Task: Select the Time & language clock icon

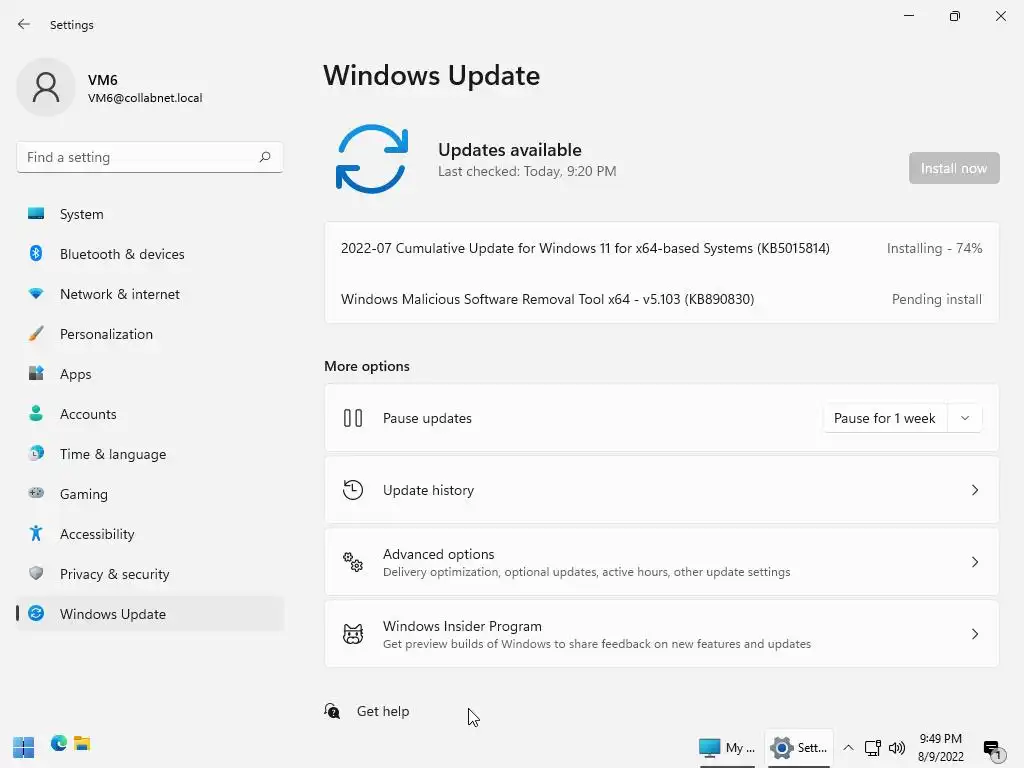Action: [x=36, y=453]
